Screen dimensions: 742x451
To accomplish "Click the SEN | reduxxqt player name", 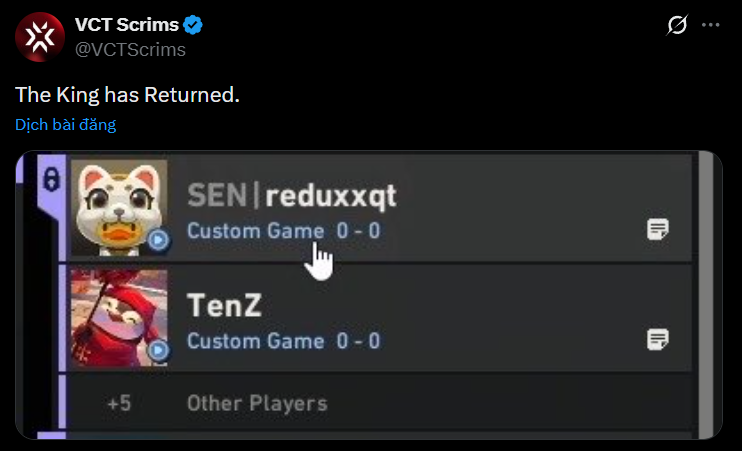I will click(x=292, y=197).
